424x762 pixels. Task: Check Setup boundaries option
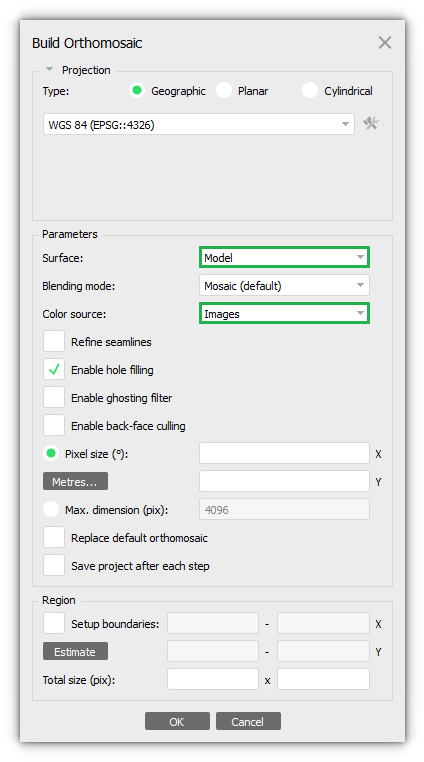[x=54, y=623]
